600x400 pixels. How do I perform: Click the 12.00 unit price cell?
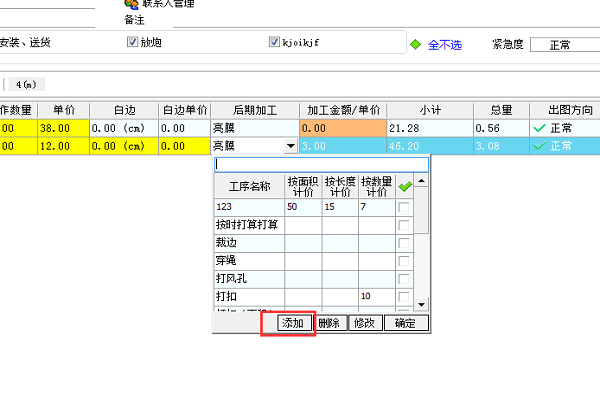pos(64,146)
